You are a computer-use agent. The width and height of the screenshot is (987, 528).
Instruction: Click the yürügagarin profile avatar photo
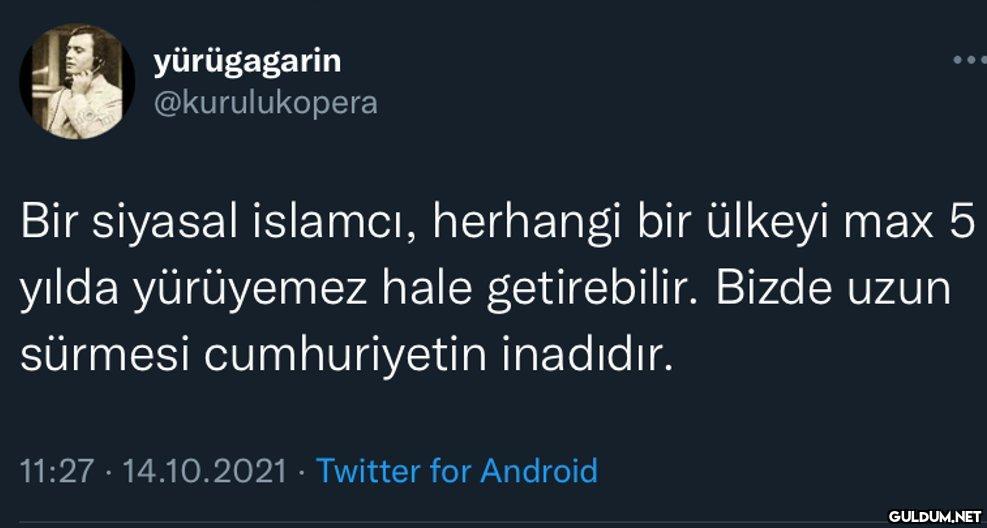point(77,82)
